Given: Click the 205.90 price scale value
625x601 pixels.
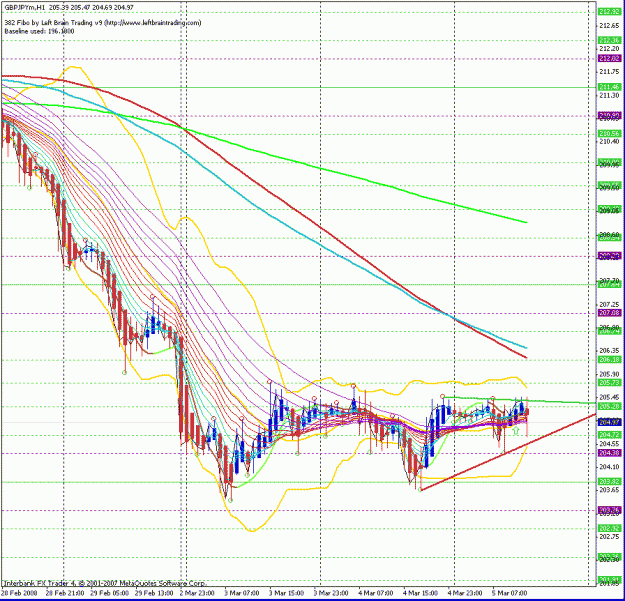Looking at the screenshot, I should 609,374.
